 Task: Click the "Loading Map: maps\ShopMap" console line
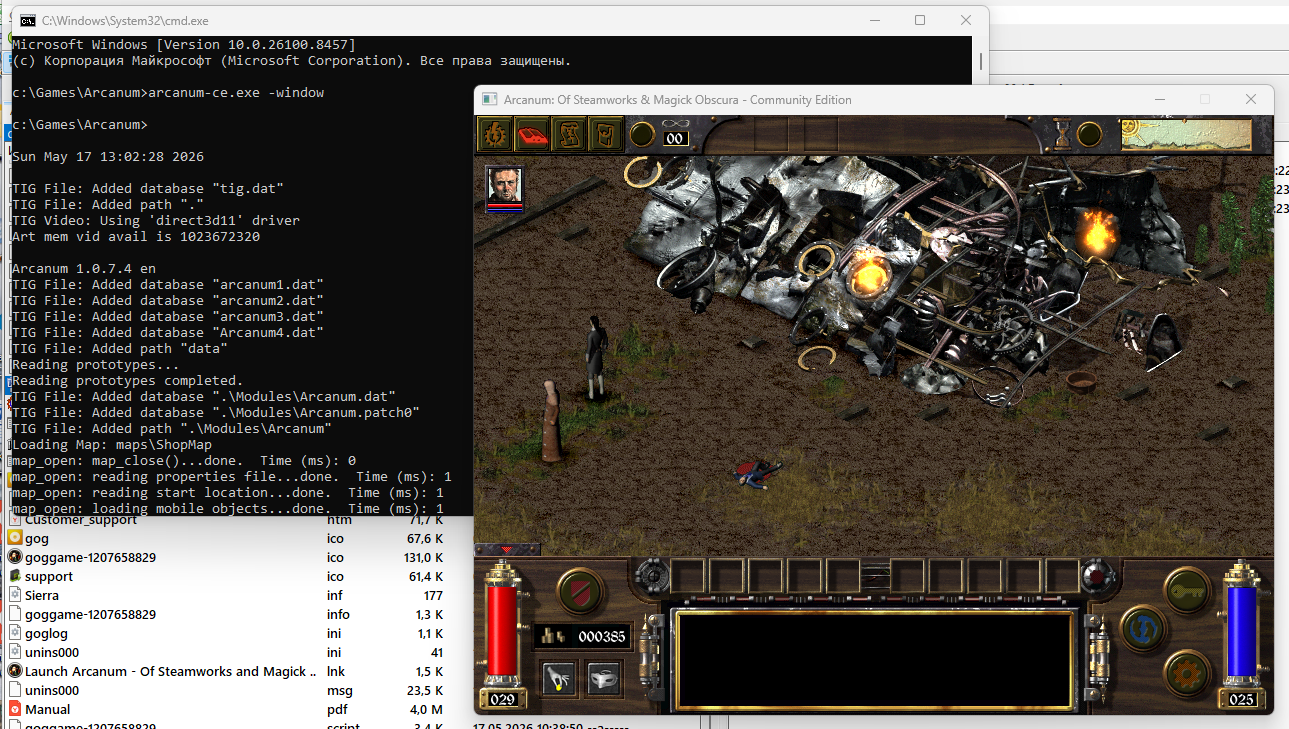(x=112, y=445)
